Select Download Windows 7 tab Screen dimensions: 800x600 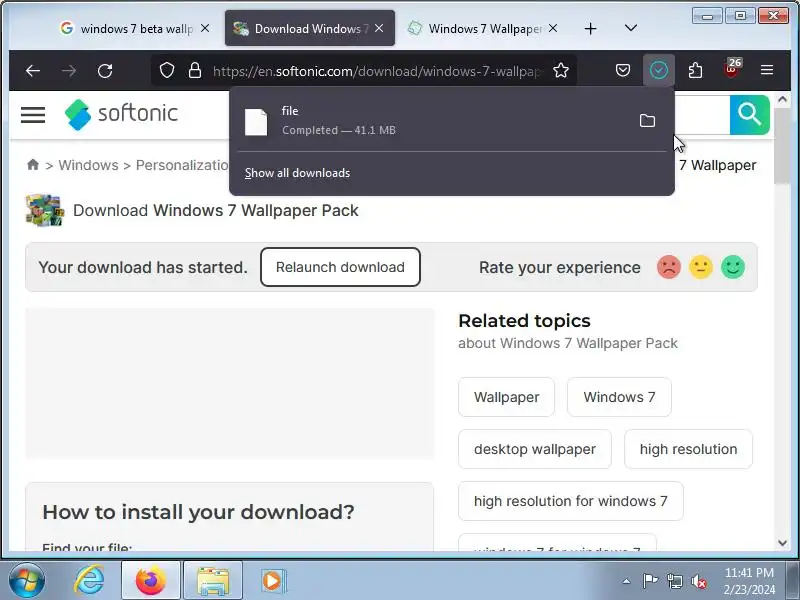[x=310, y=29]
